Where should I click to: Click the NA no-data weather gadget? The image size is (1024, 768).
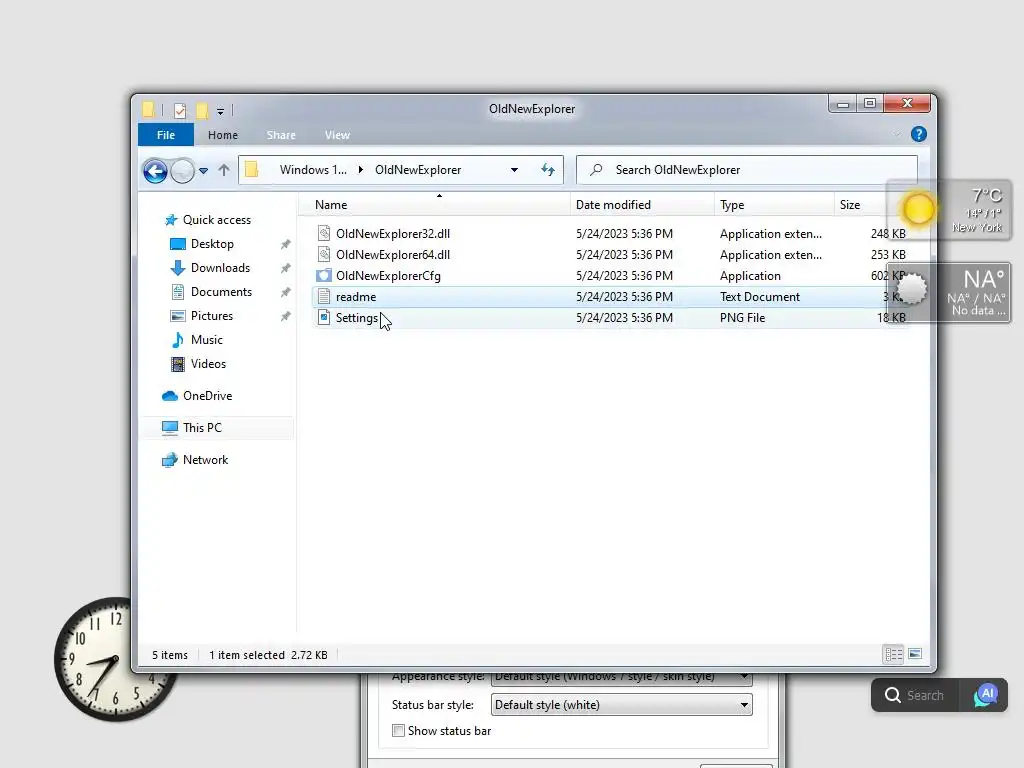949,292
